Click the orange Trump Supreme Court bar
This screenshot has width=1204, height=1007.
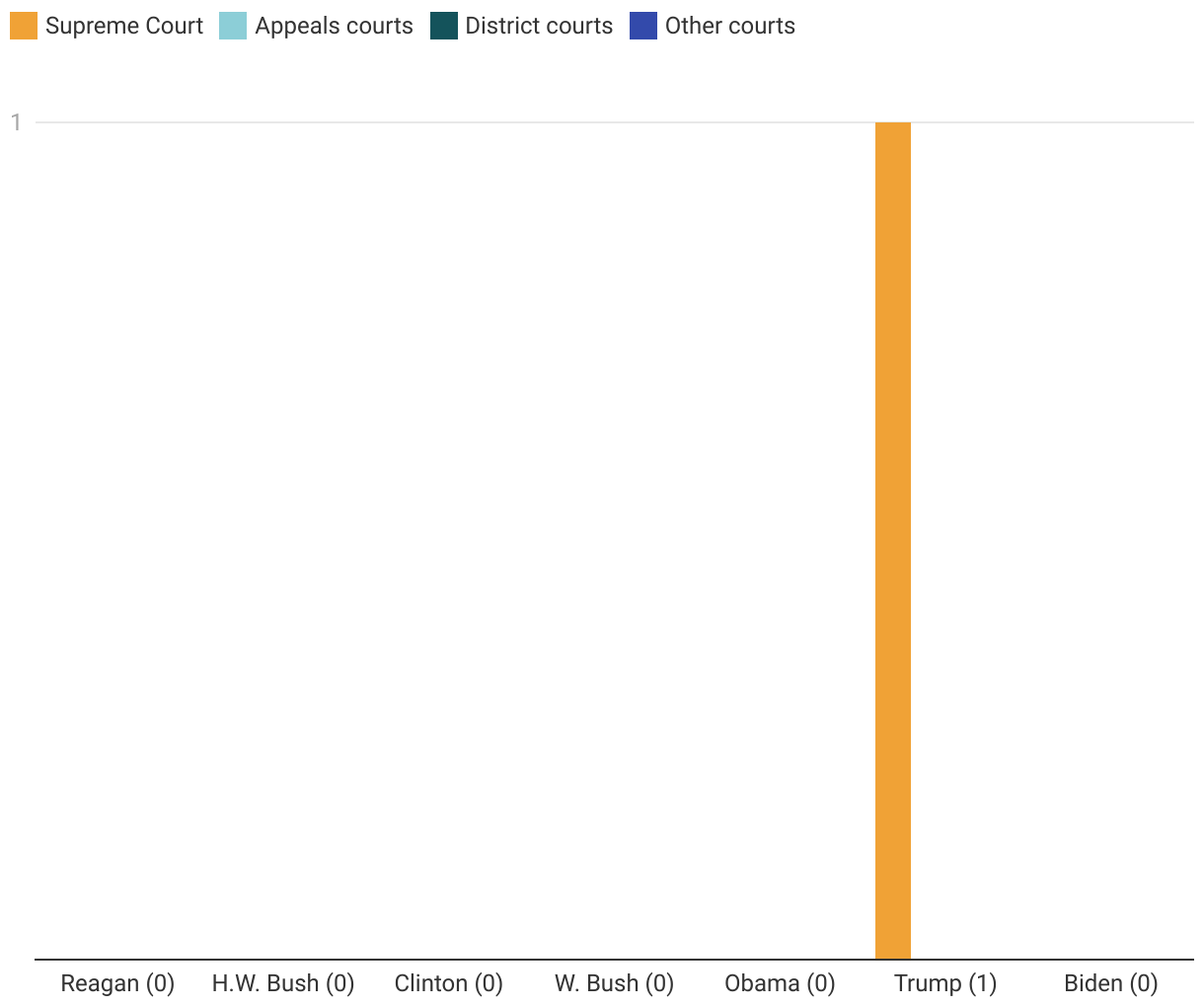pyautogui.click(x=893, y=541)
